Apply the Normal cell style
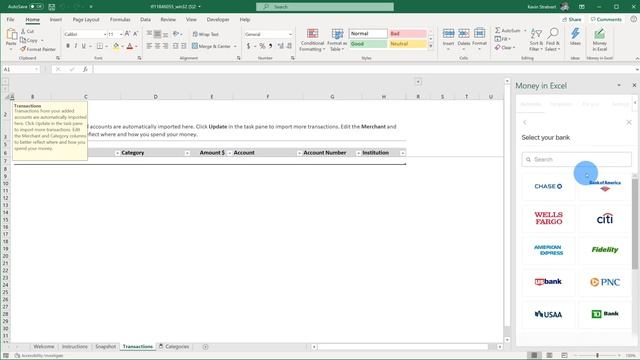 tap(368, 33)
